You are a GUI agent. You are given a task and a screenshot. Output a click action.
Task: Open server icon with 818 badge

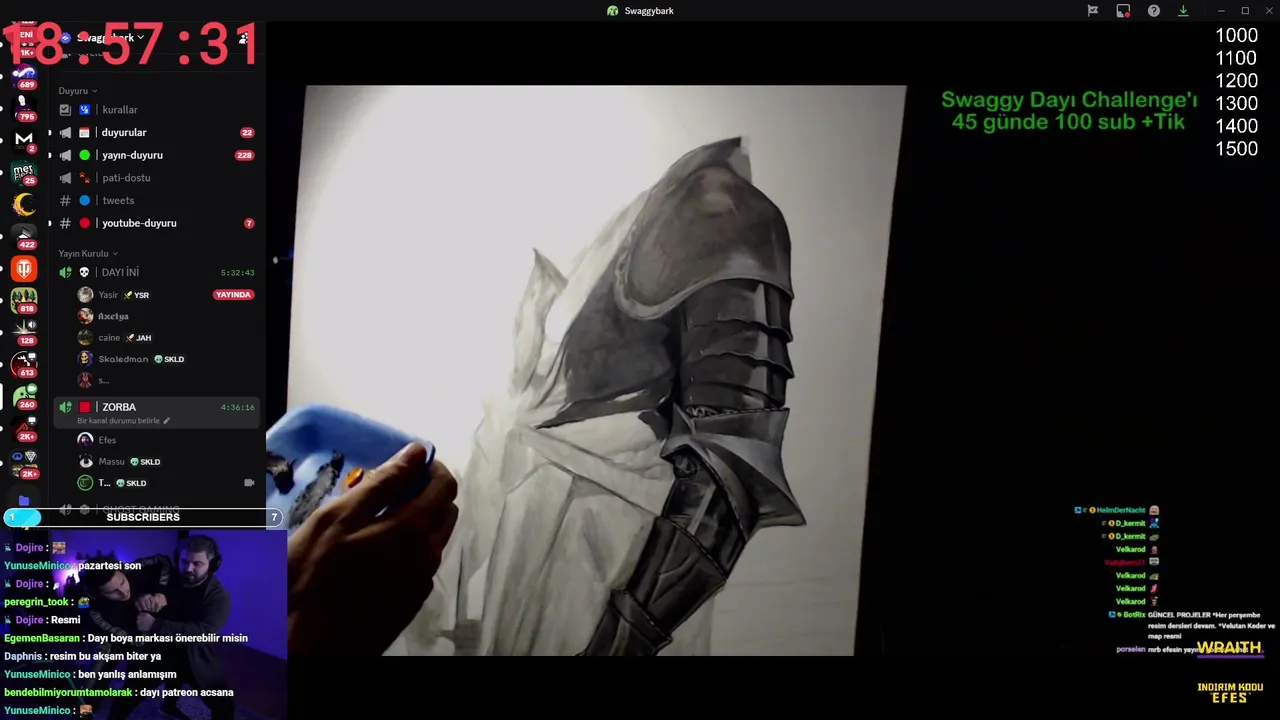point(25,300)
